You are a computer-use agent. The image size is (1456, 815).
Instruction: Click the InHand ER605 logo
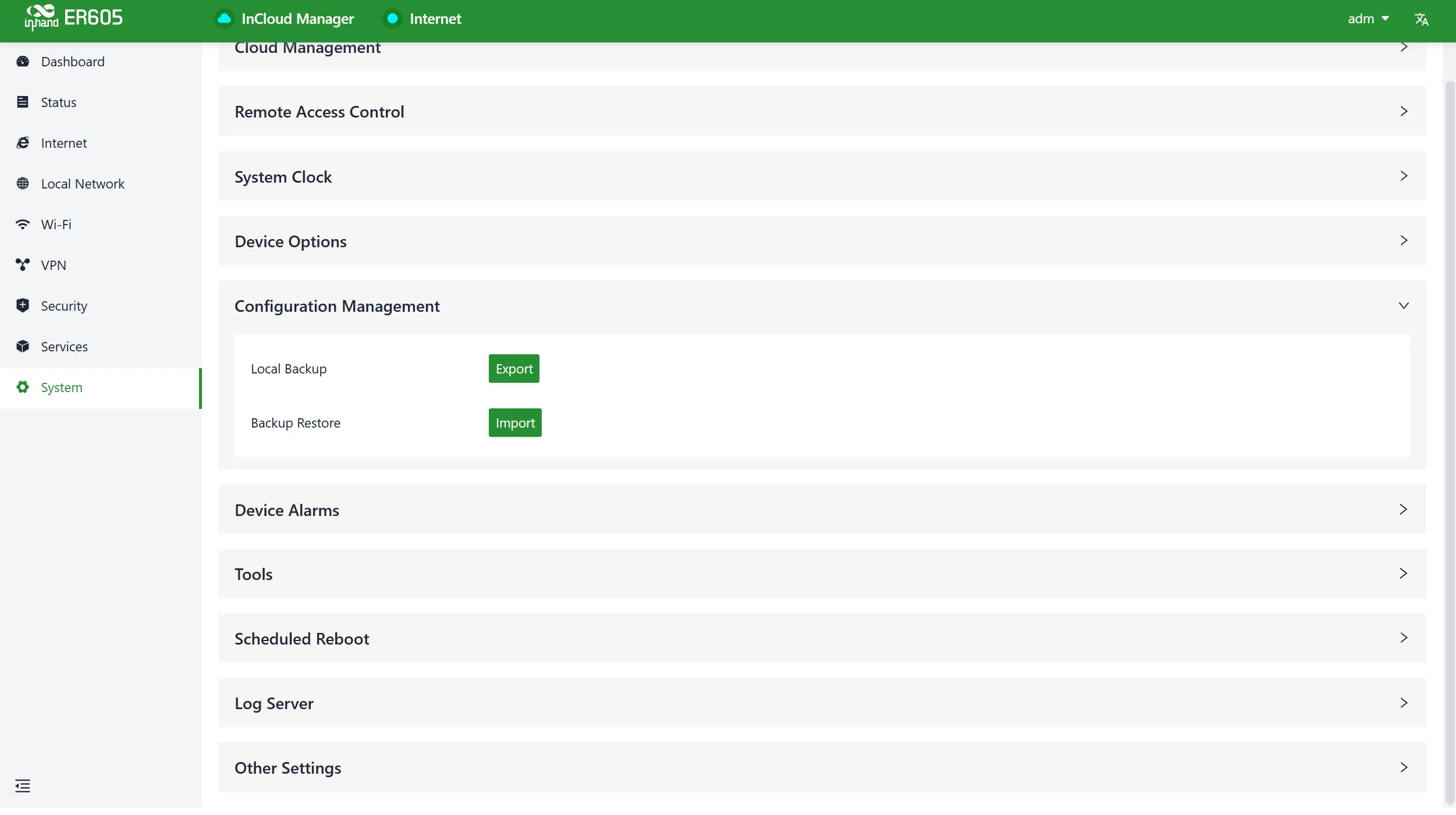coord(74,18)
